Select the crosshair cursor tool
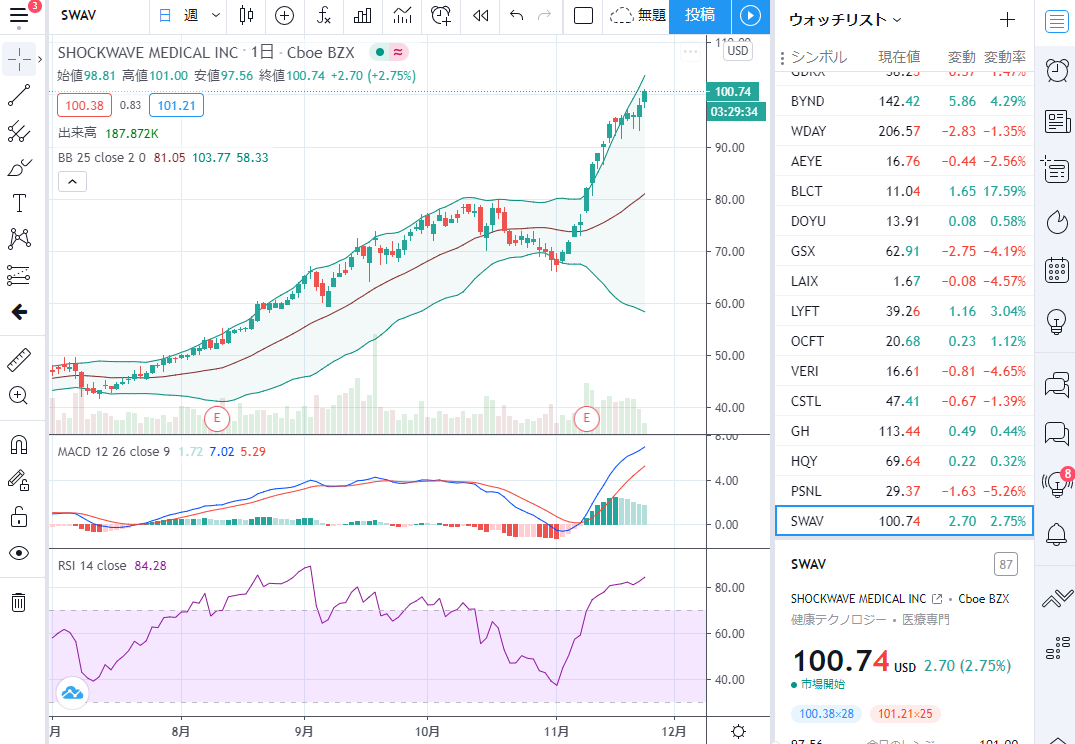 pos(19,60)
